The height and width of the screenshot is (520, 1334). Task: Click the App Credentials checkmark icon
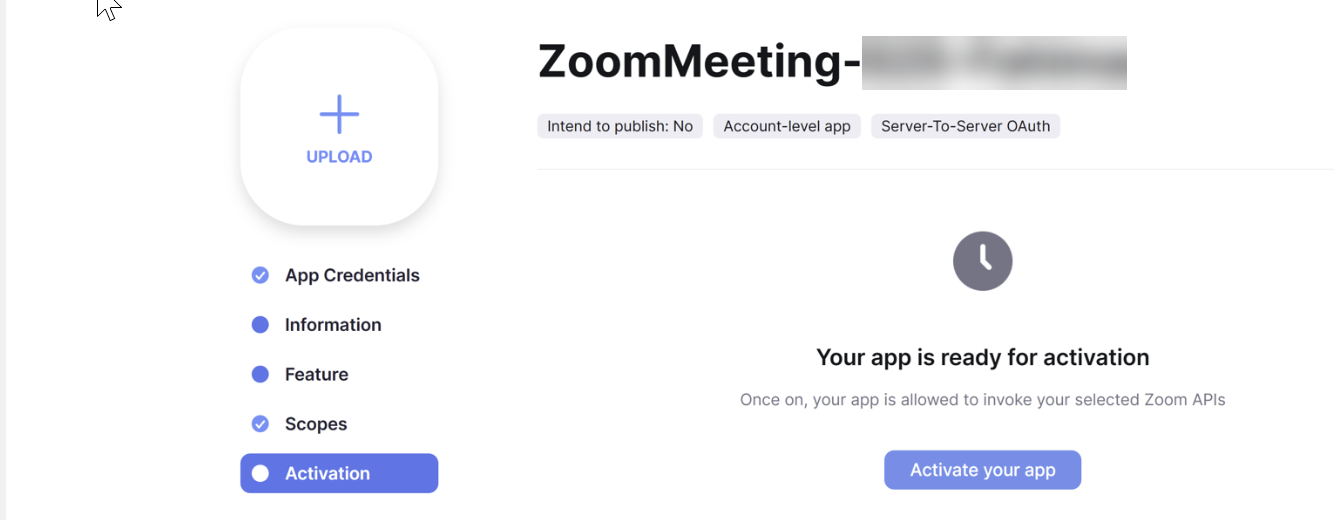coord(260,275)
